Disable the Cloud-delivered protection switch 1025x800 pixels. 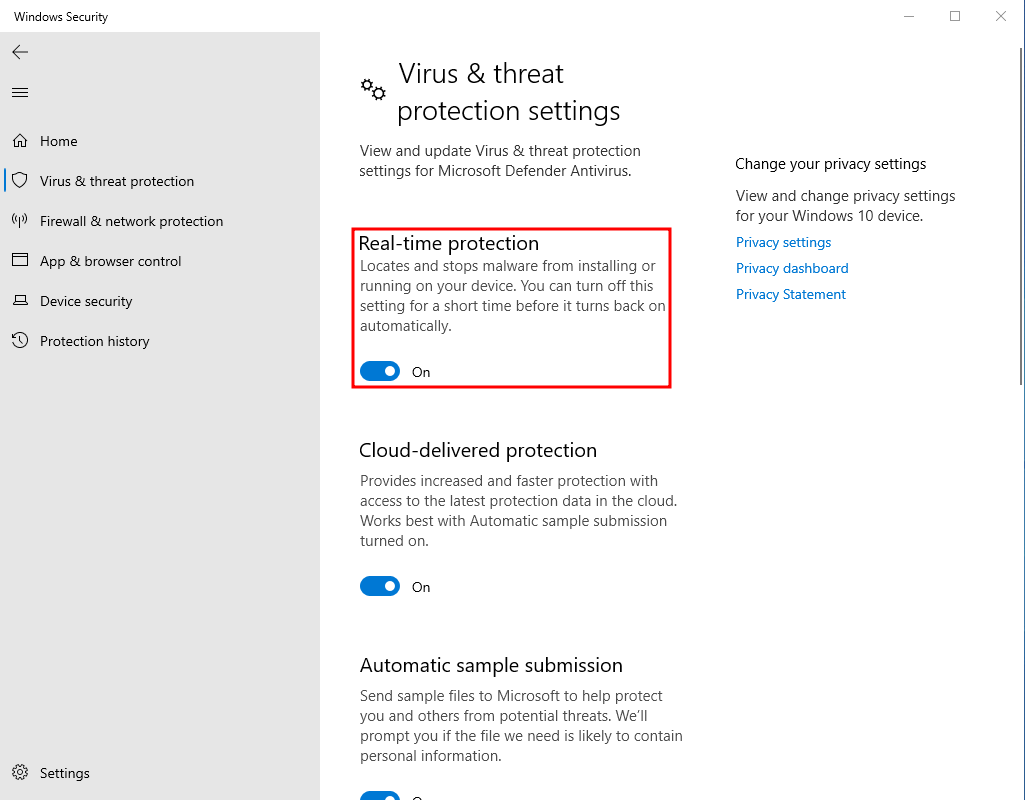pos(380,586)
